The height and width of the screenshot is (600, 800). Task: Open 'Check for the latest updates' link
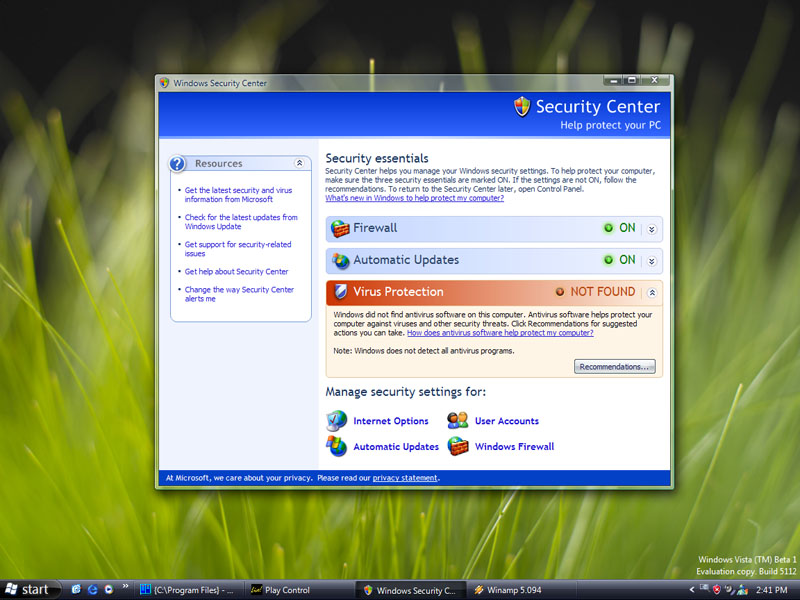241,222
